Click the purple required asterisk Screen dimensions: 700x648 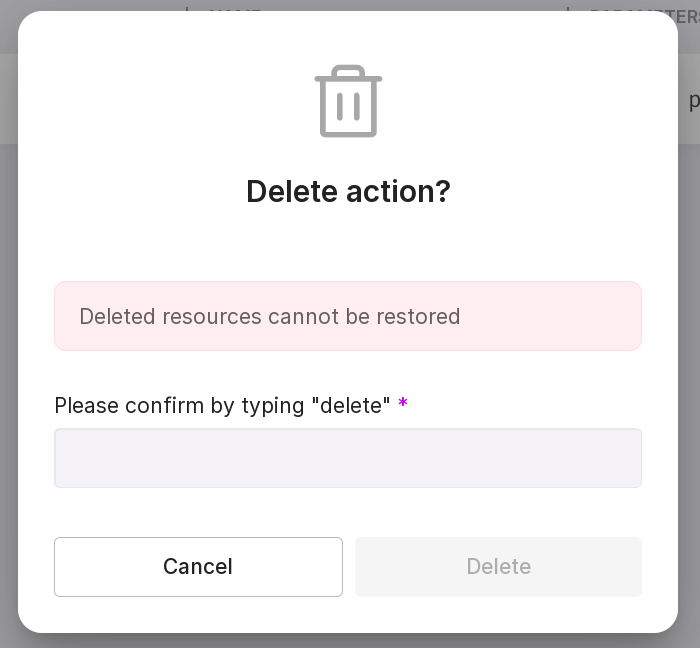coord(403,404)
